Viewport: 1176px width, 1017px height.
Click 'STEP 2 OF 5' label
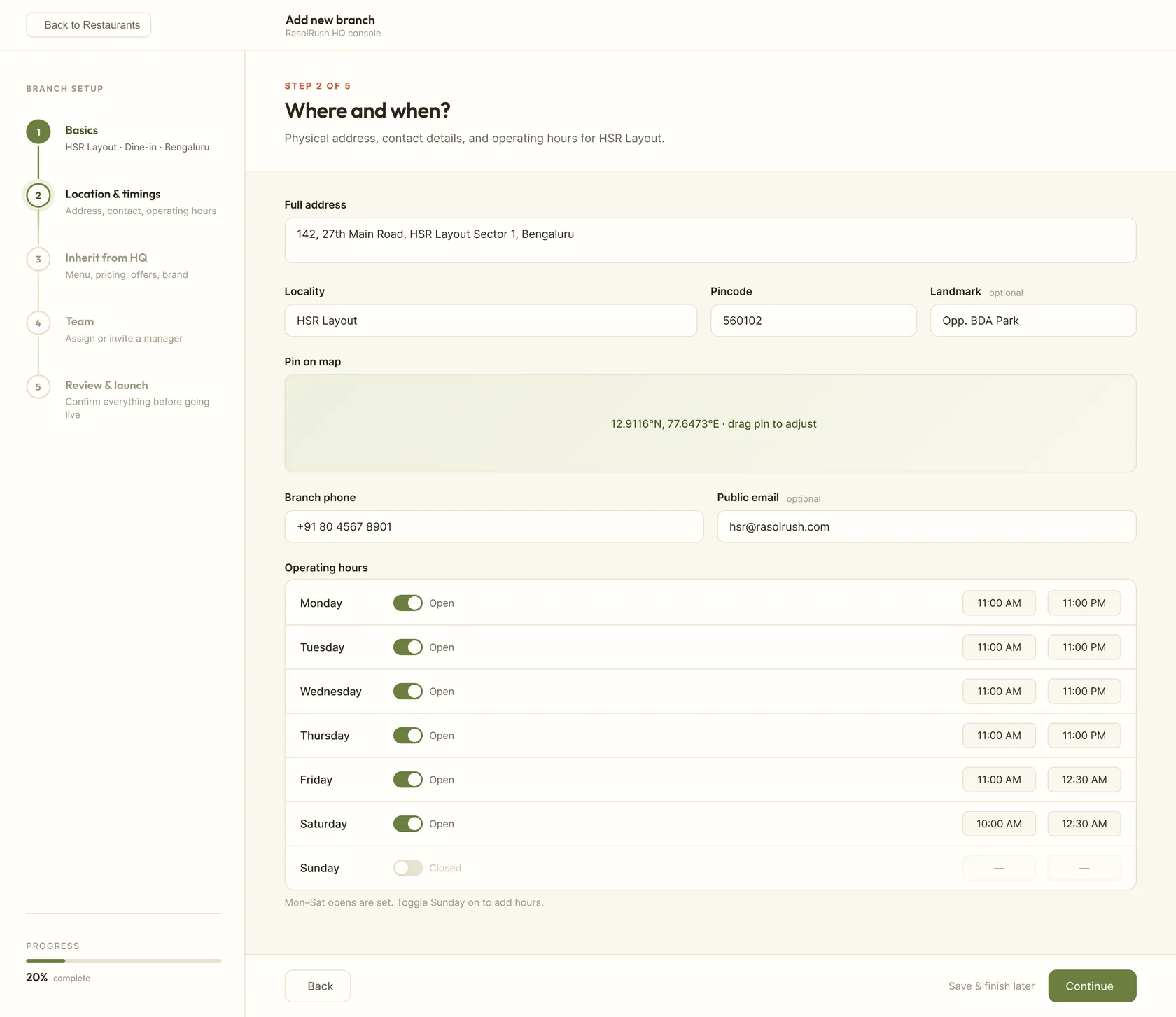(x=318, y=86)
